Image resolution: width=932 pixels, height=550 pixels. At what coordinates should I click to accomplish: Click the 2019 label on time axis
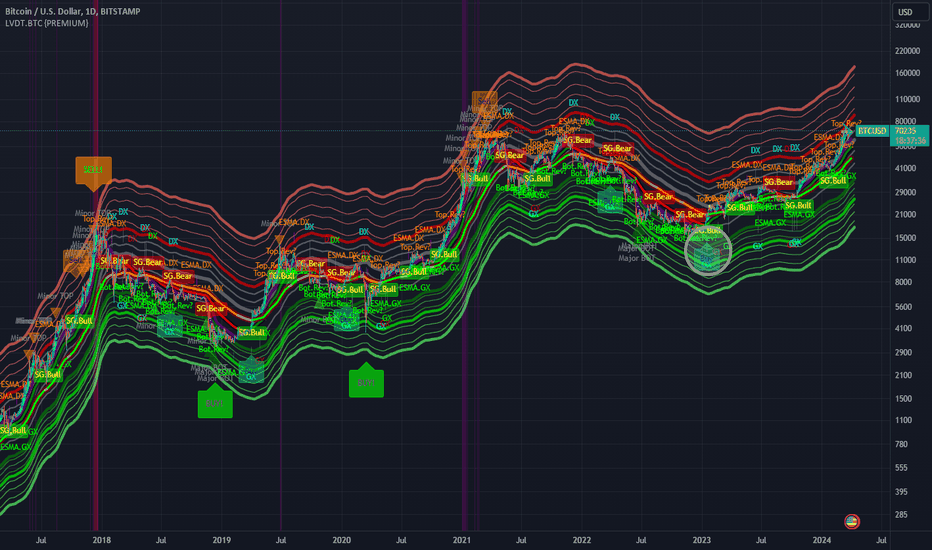[x=222, y=540]
